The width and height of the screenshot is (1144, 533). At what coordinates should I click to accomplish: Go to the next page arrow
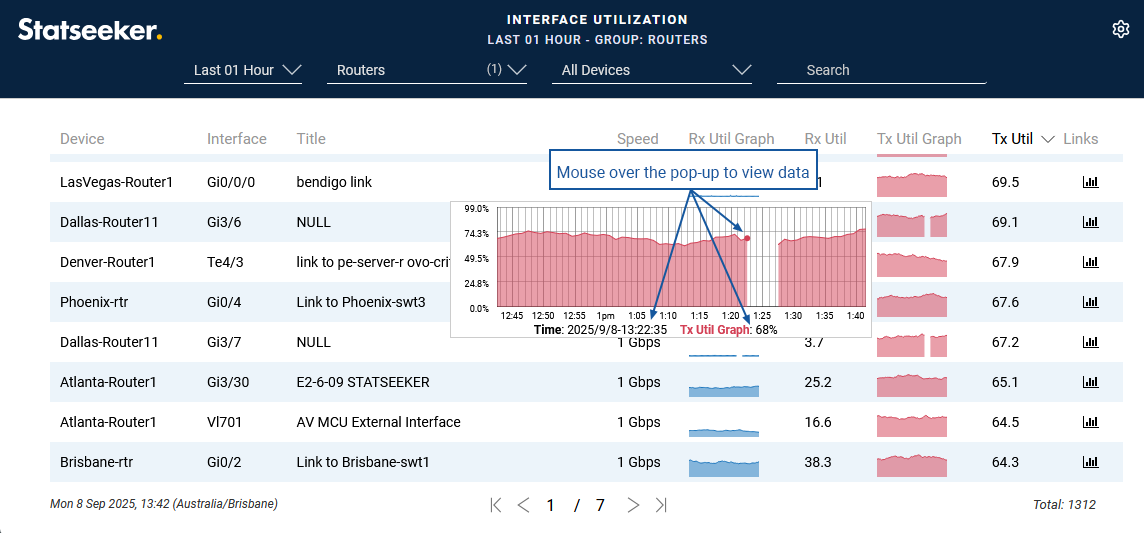click(632, 505)
